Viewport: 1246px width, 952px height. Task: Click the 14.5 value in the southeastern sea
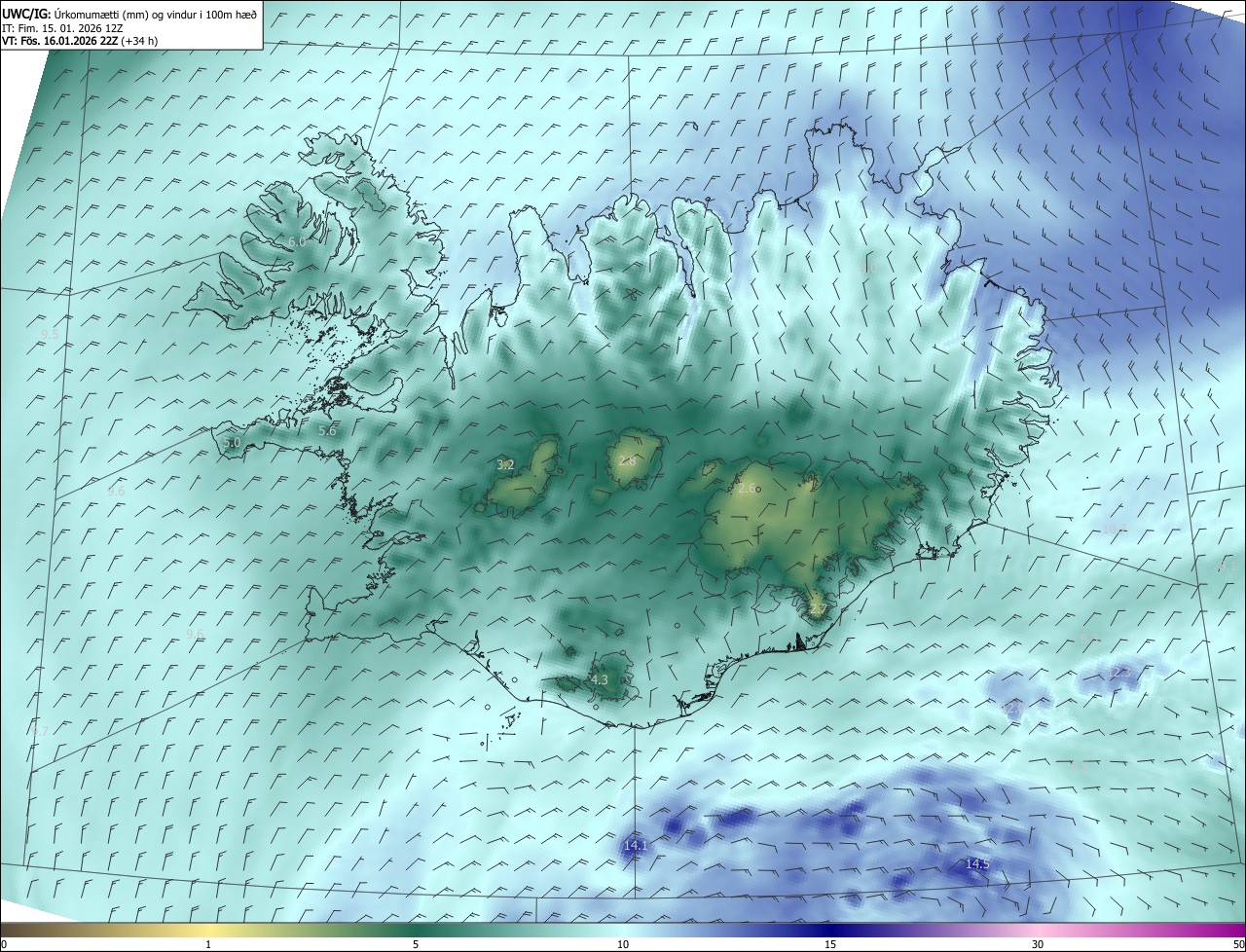(x=977, y=864)
